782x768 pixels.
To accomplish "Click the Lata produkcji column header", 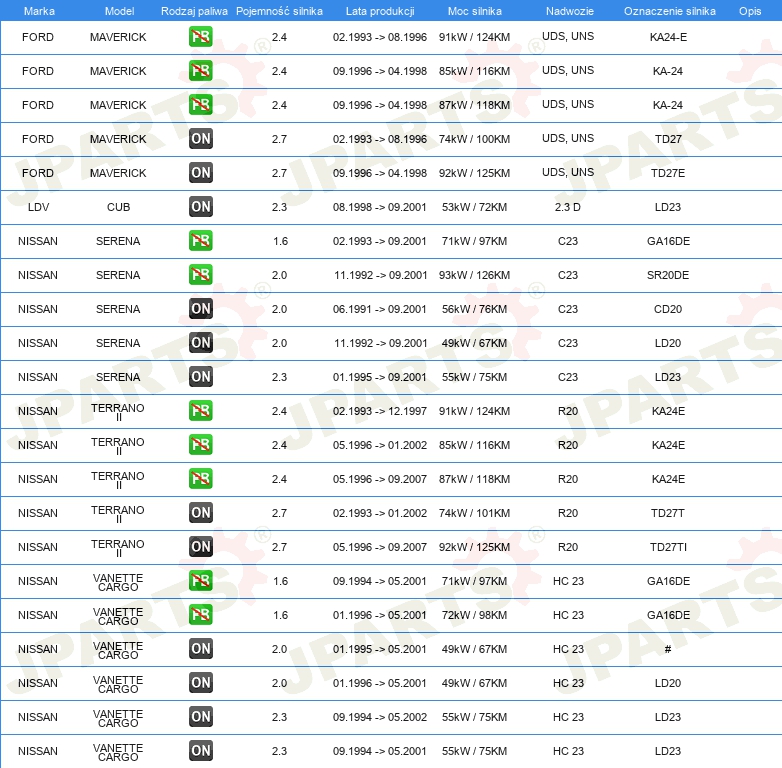I will 380,11.
